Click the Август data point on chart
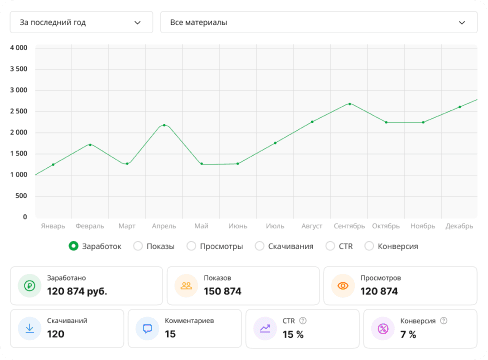The width and height of the screenshot is (488, 360). click(312, 122)
